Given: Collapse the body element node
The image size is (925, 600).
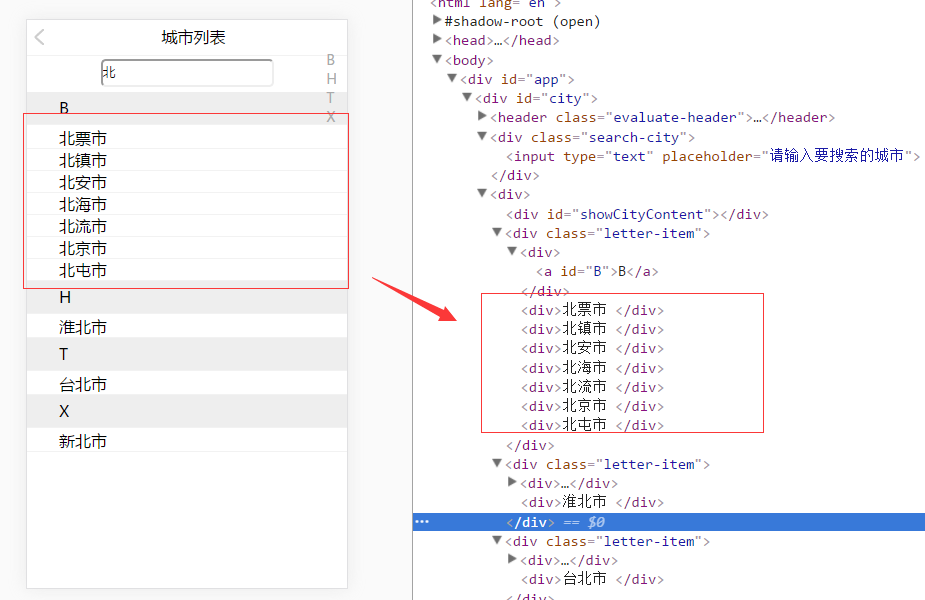Looking at the screenshot, I should 437,59.
